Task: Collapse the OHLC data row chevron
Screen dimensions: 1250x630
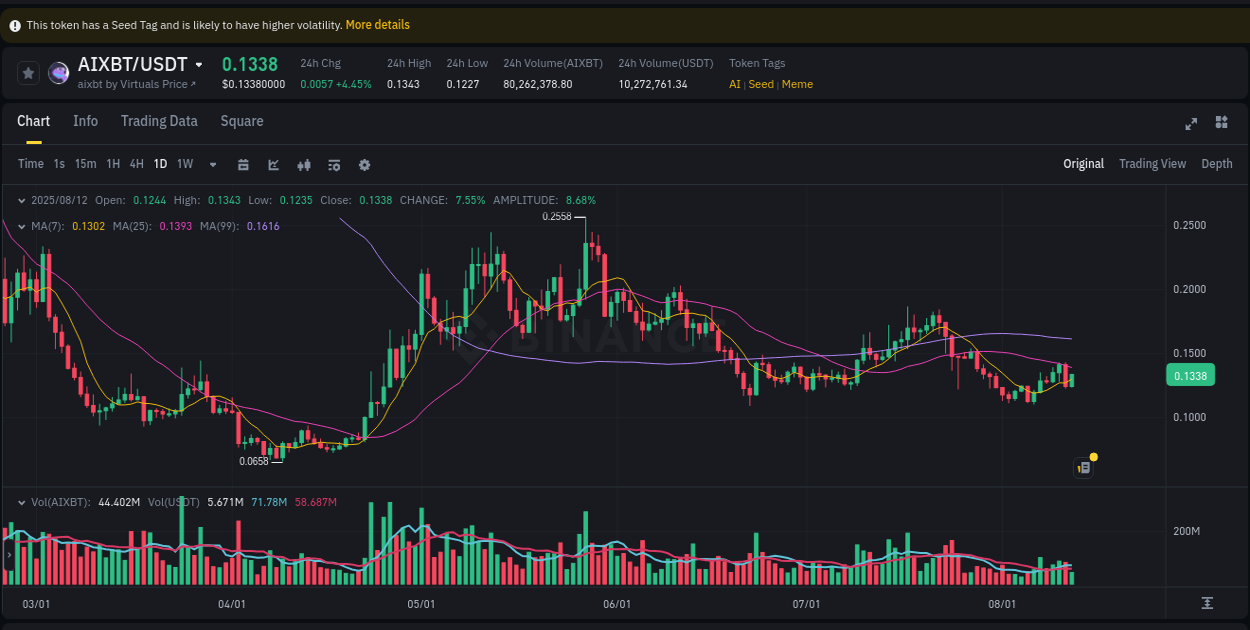Action: pos(20,200)
